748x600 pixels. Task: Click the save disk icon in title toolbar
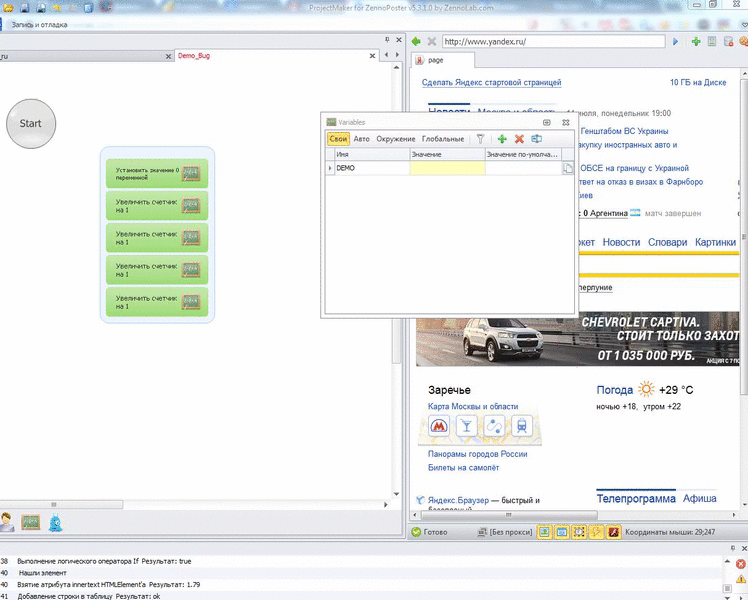25,7
